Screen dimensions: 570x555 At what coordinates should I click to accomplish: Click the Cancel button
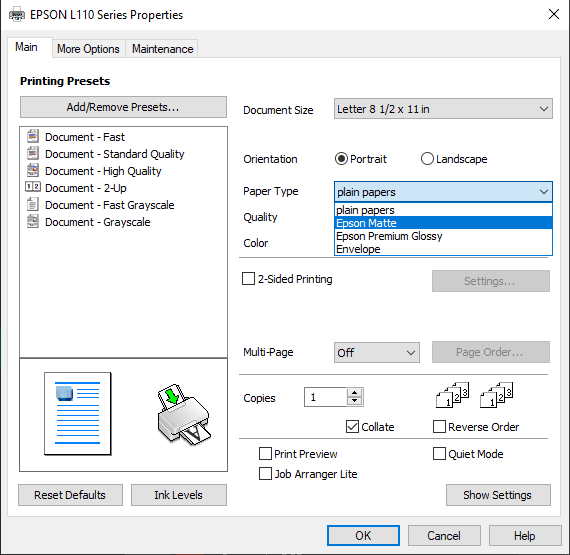tap(444, 535)
